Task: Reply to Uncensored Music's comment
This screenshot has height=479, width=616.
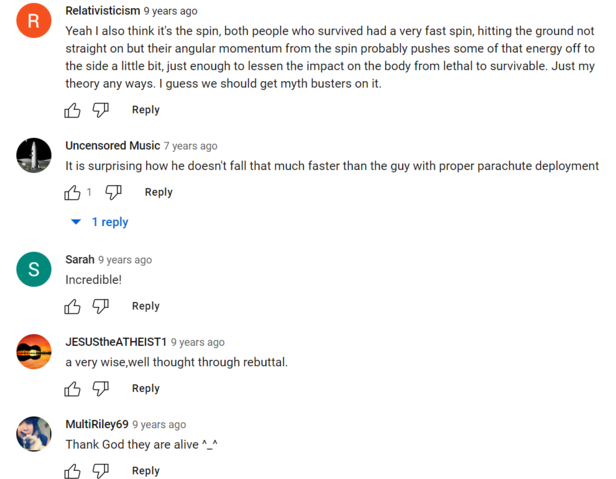Action: coord(158,192)
